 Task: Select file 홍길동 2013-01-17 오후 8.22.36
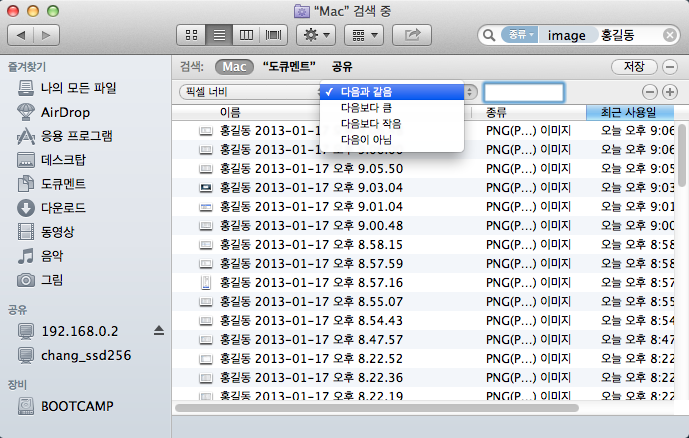click(x=311, y=378)
